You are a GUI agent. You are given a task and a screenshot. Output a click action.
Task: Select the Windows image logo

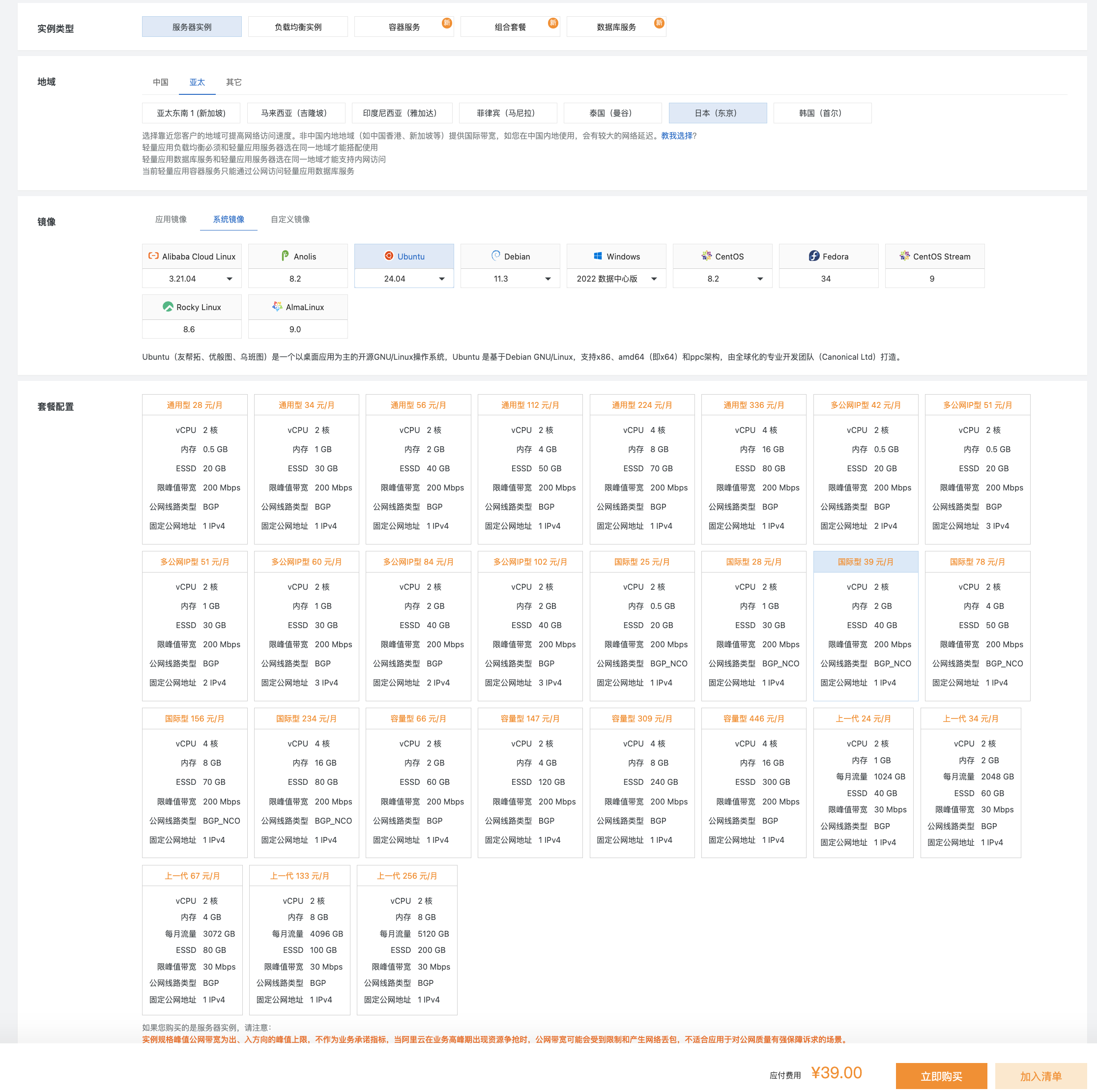pos(598,256)
